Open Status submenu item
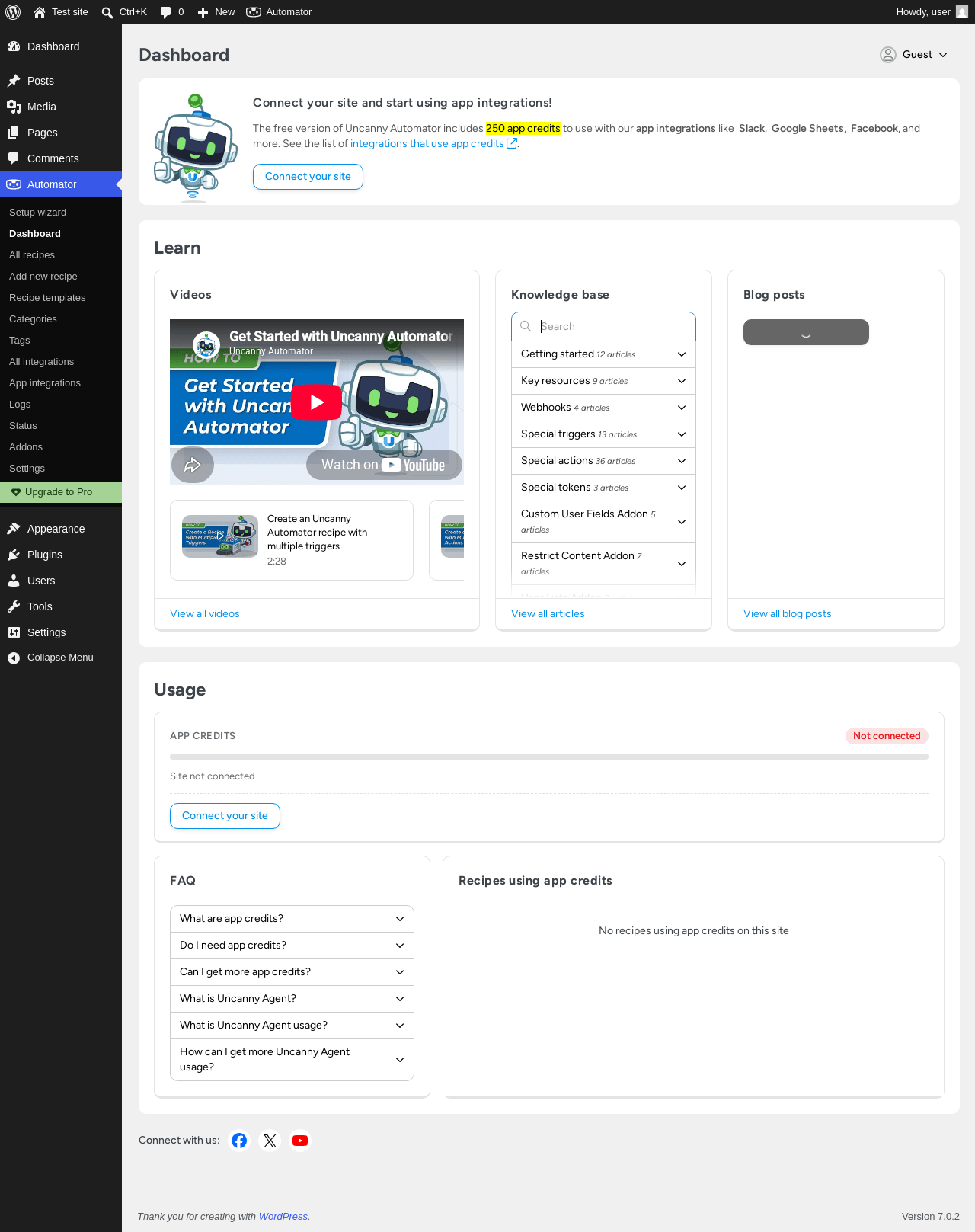Viewport: 975px width, 1232px height. (61, 426)
